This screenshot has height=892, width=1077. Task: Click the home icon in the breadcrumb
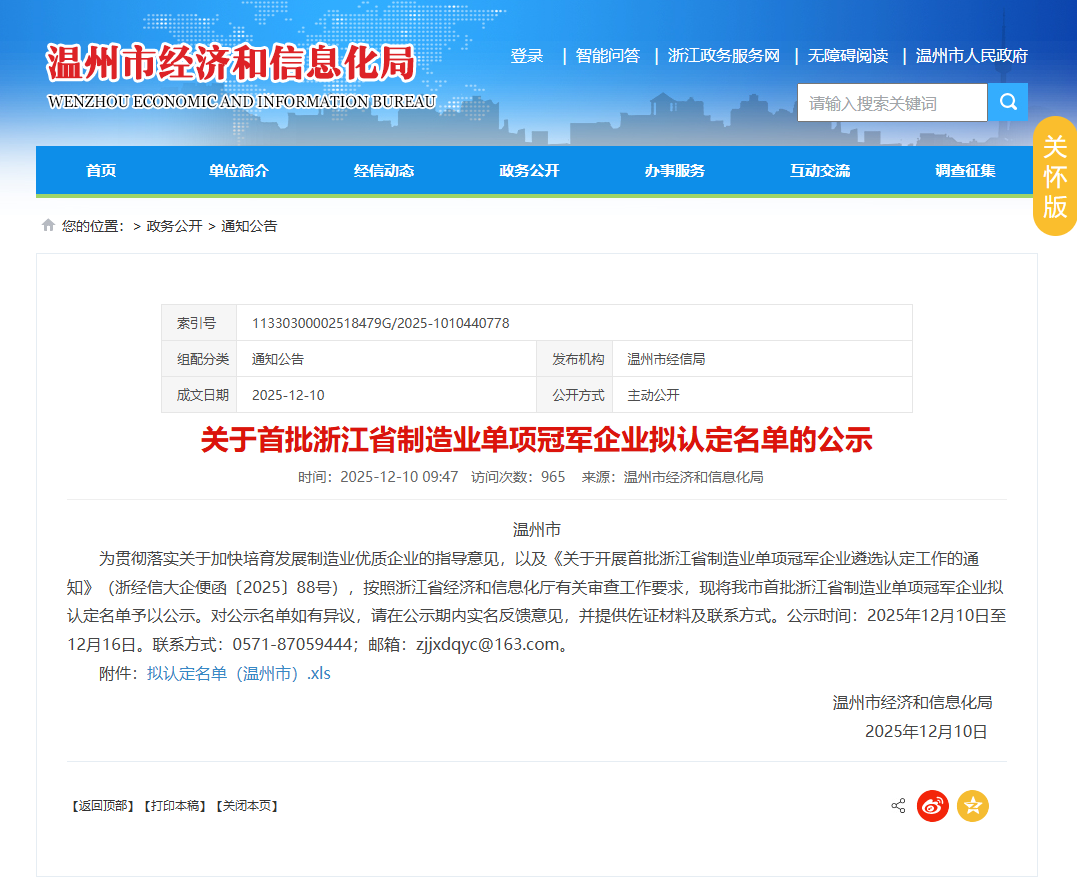pyautogui.click(x=47, y=225)
